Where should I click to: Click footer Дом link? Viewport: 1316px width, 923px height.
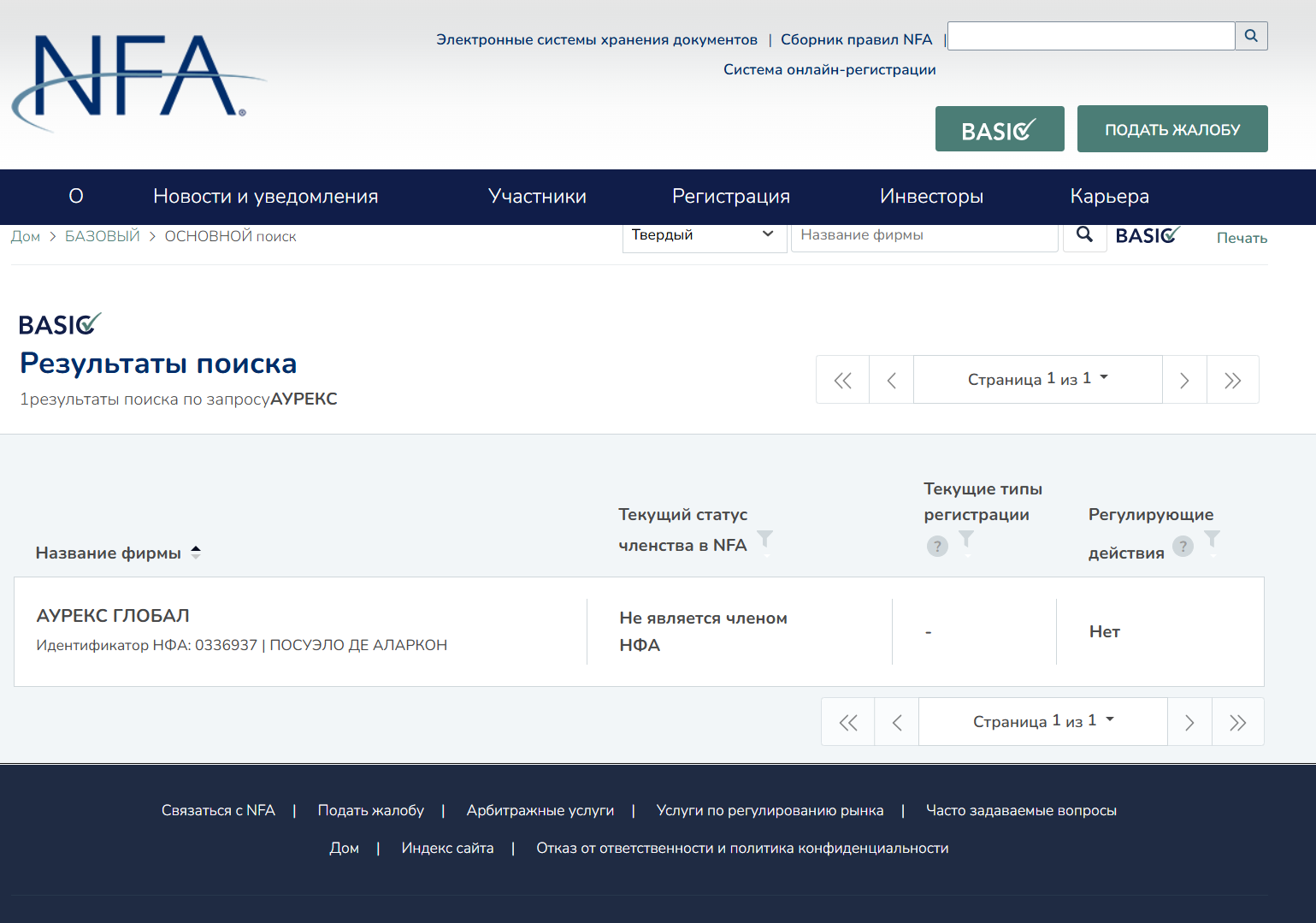pyautogui.click(x=345, y=848)
